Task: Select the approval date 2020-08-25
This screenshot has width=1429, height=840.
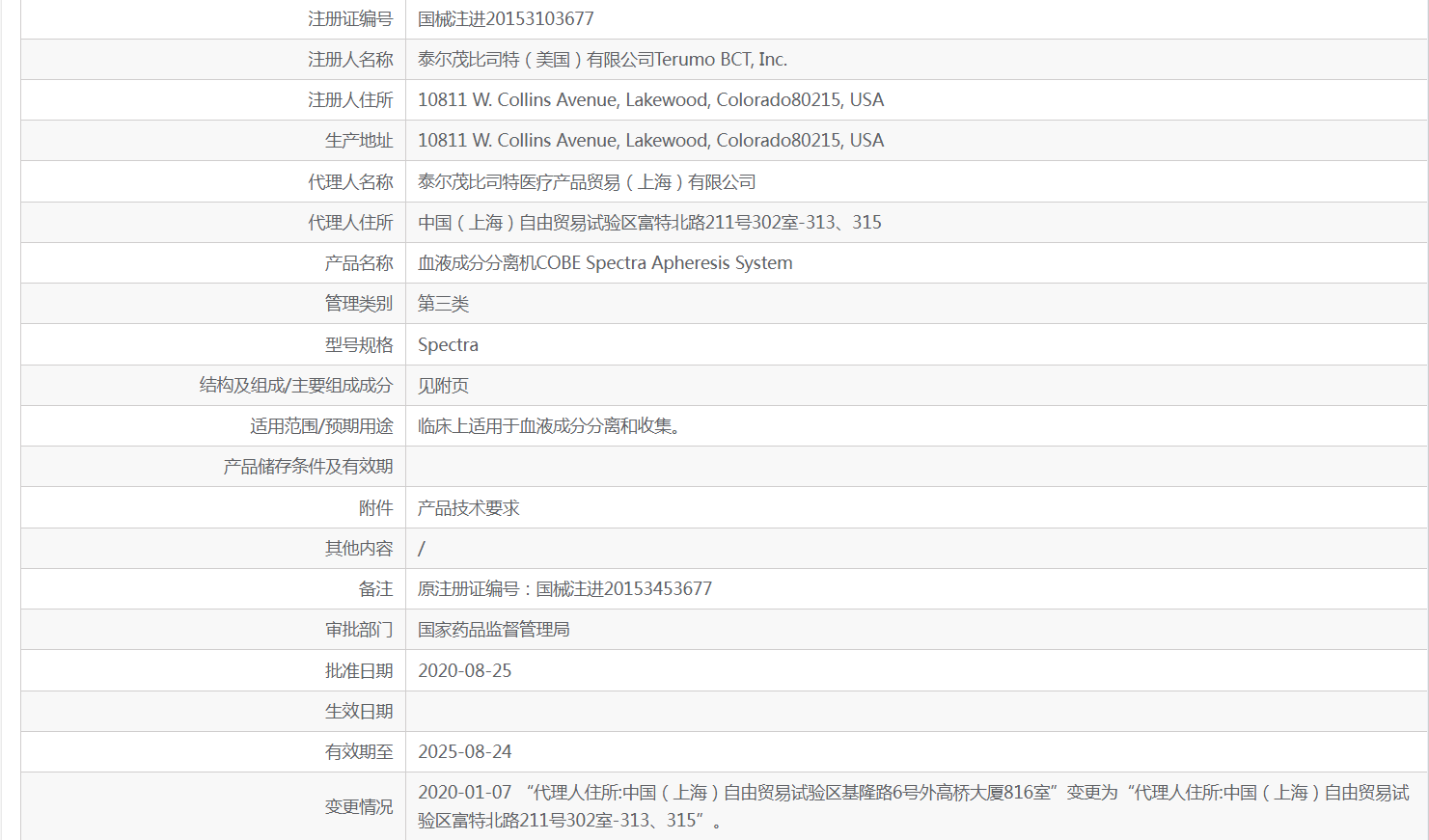Action: [x=464, y=670]
